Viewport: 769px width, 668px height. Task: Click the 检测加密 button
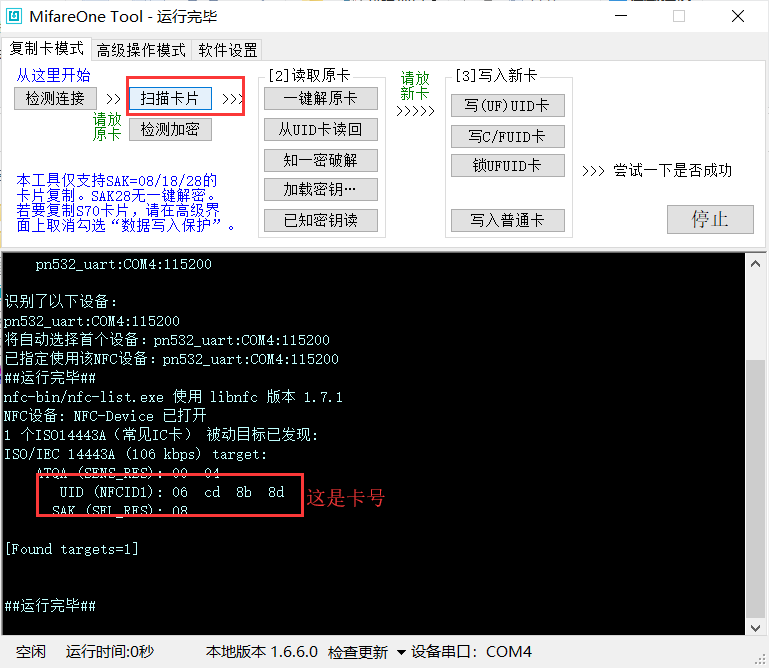point(170,129)
